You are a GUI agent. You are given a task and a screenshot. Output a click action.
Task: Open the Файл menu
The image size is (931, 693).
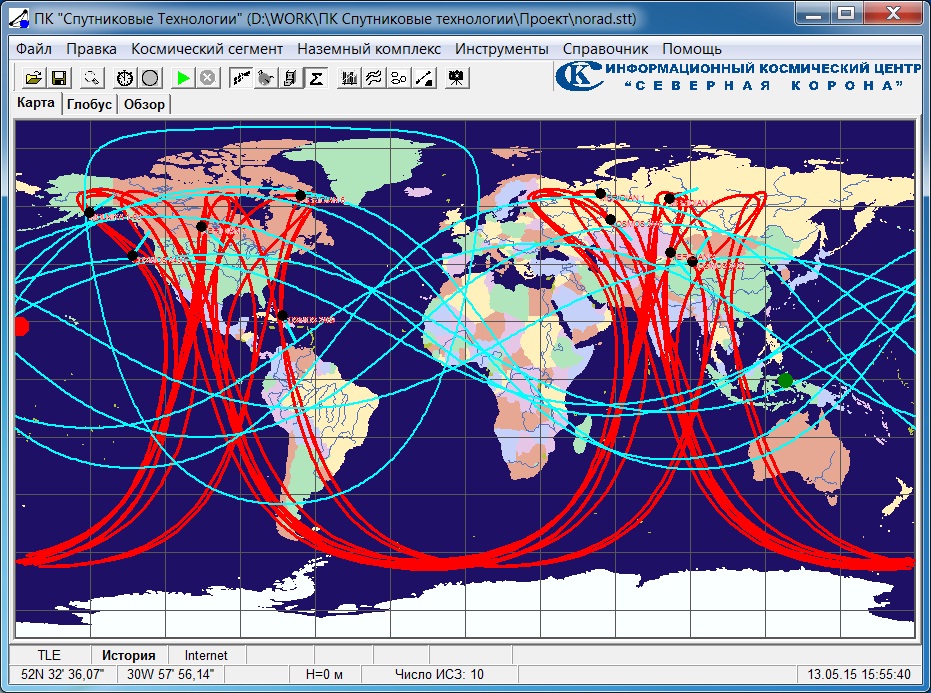coord(34,49)
